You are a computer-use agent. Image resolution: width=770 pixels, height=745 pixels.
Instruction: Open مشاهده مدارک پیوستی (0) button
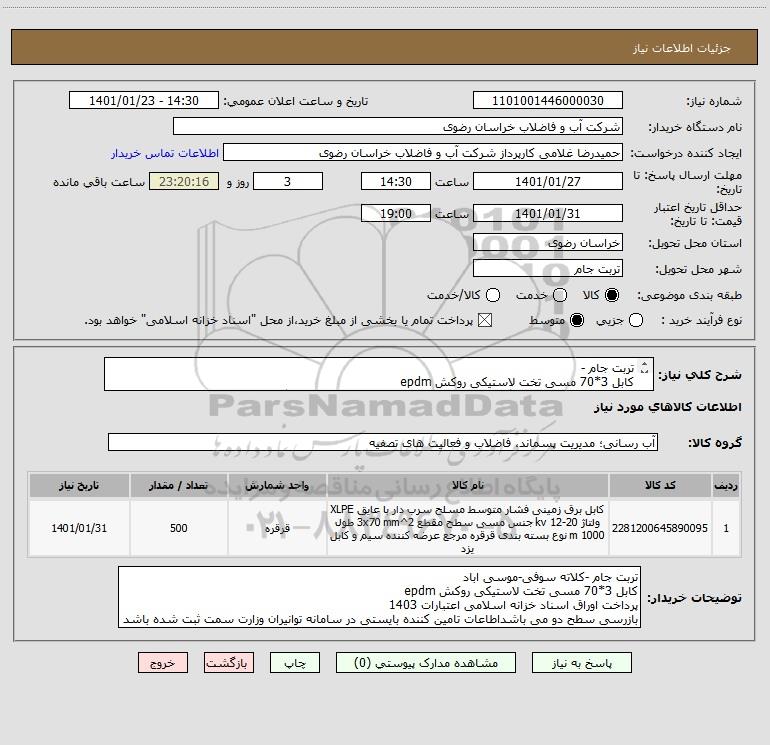426,663
